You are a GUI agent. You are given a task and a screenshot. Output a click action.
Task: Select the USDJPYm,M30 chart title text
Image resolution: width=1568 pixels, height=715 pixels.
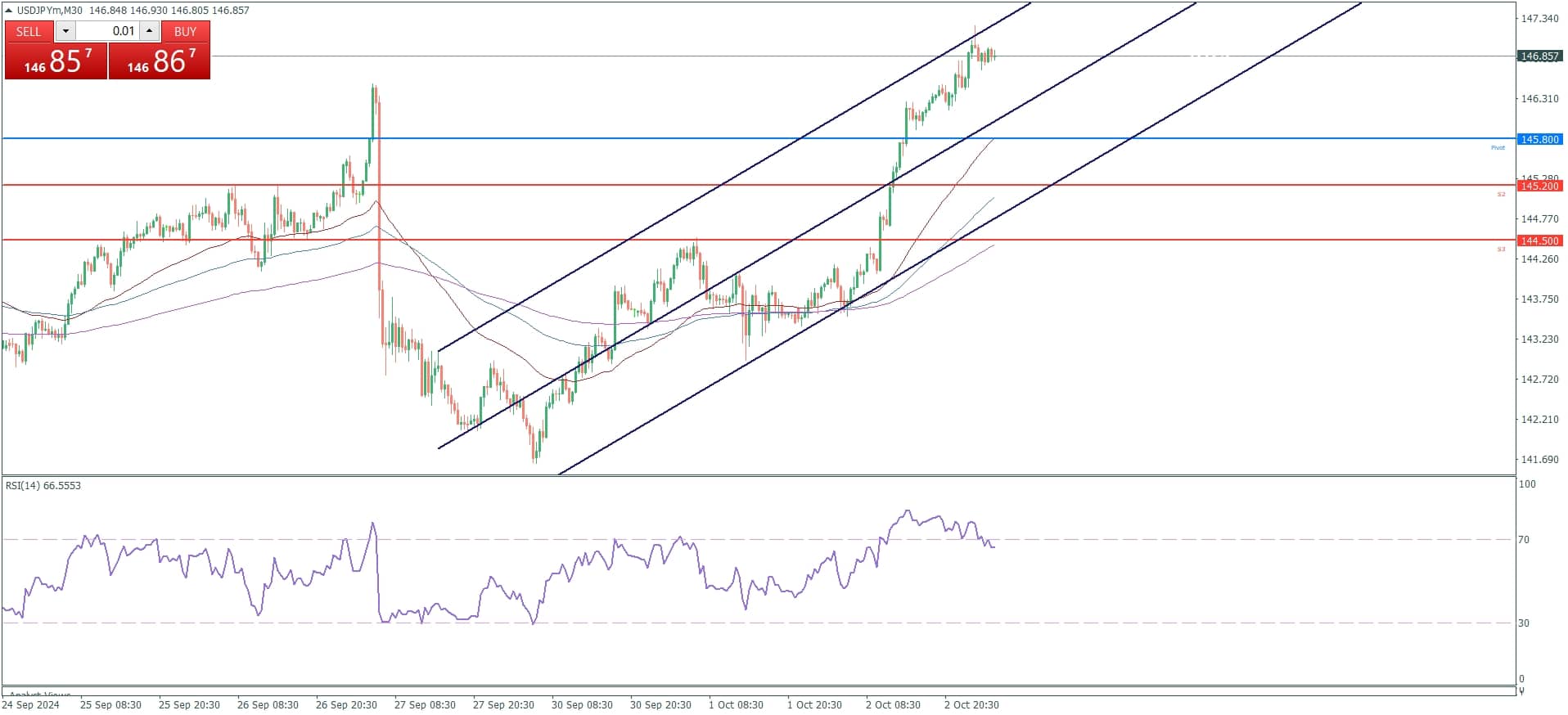[50, 11]
